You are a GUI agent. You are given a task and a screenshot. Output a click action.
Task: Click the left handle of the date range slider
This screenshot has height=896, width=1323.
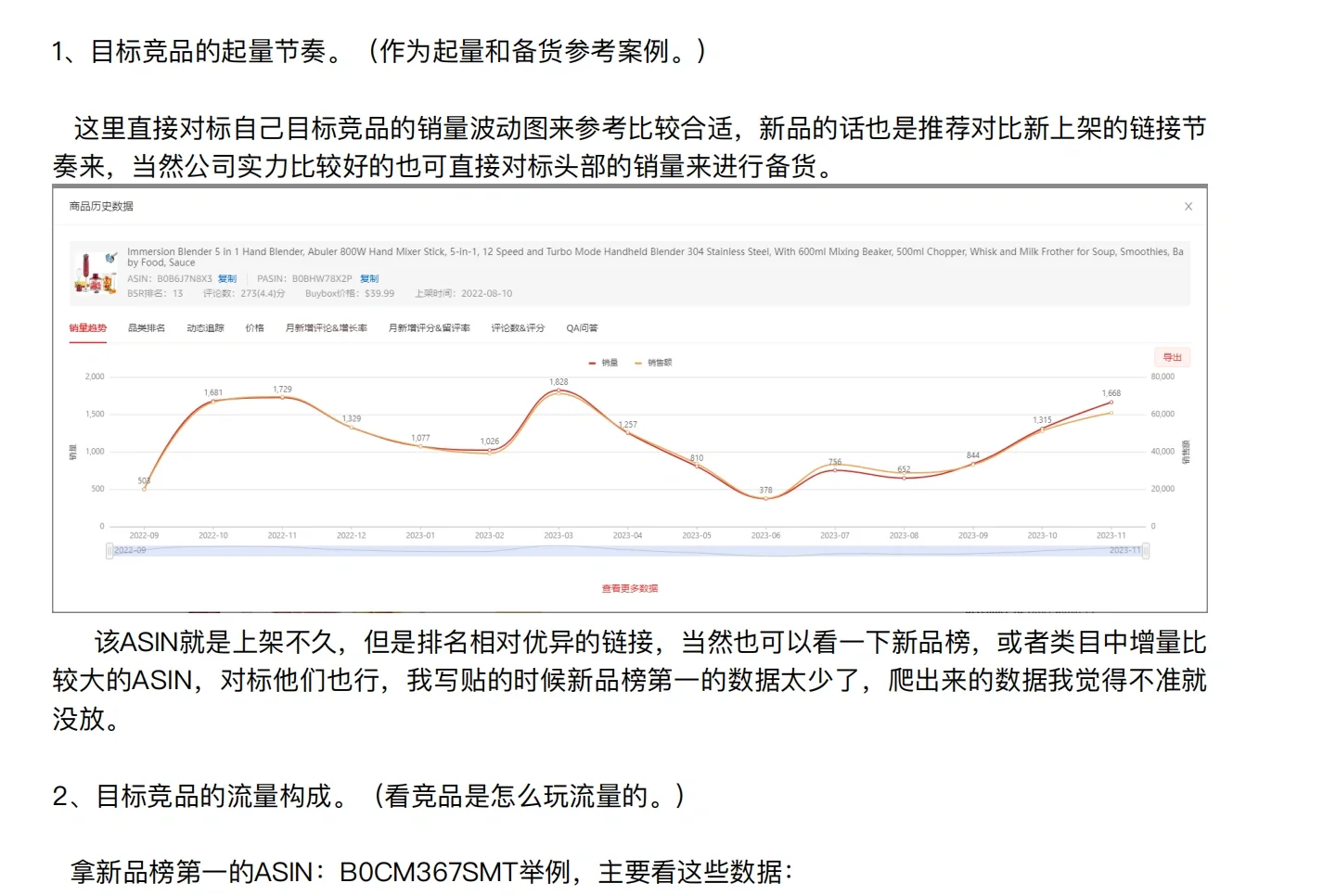[x=108, y=550]
